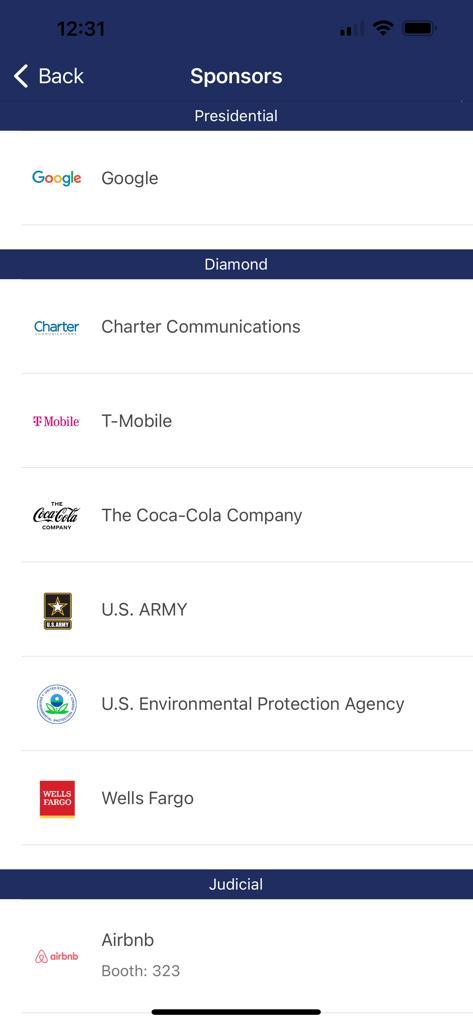Open Charter Communications sponsor details
This screenshot has height=1024, width=473.
click(x=236, y=327)
